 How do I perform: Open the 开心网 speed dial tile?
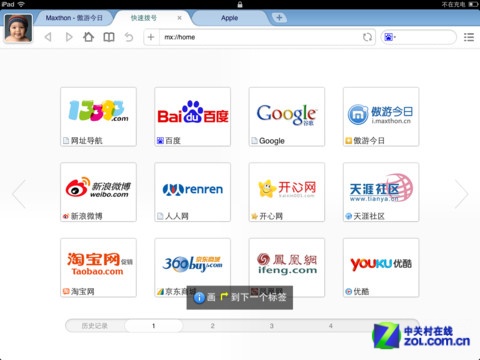(287, 192)
